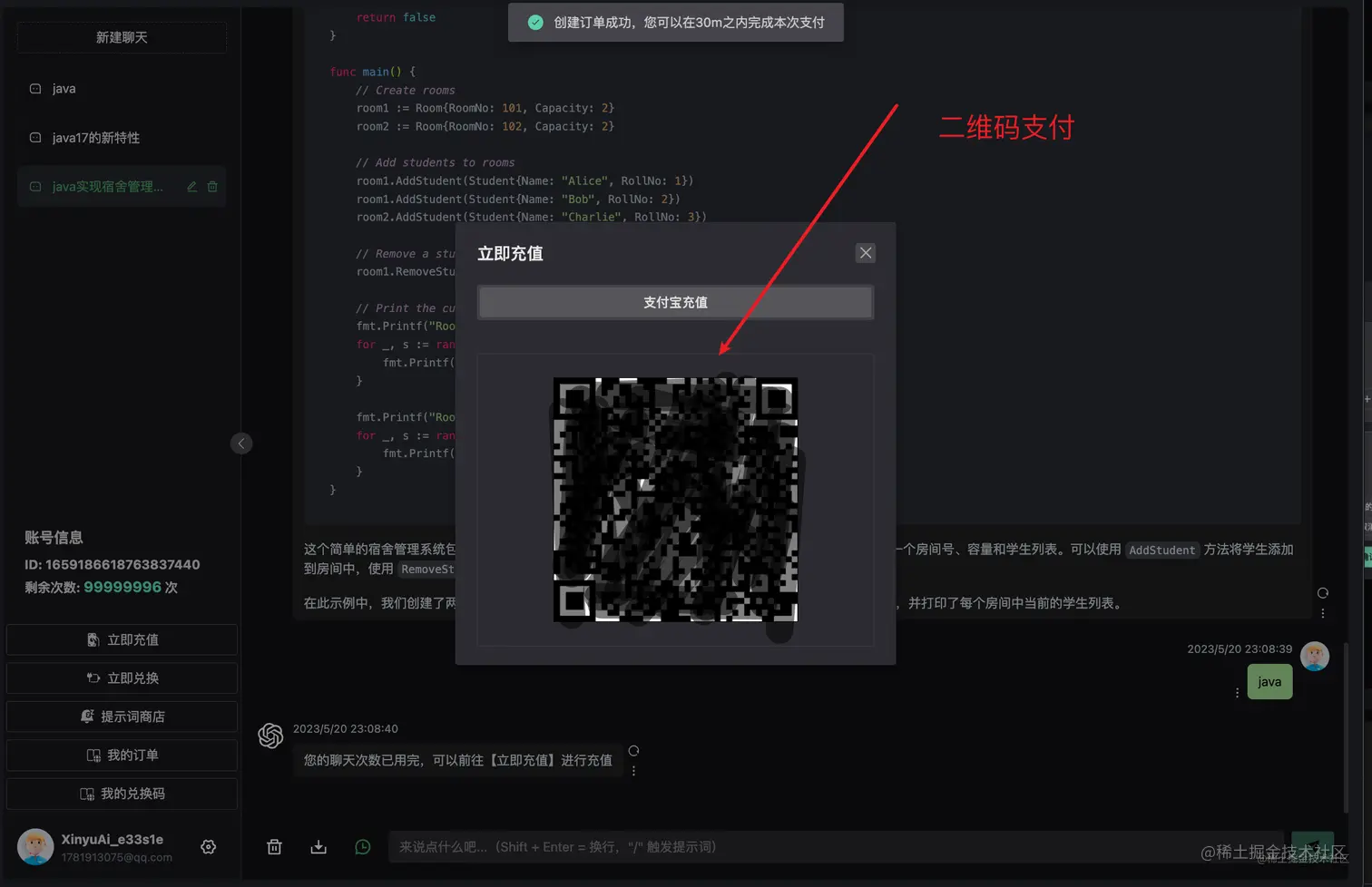
Task: Open settings gear next to the username
Action: (x=209, y=847)
